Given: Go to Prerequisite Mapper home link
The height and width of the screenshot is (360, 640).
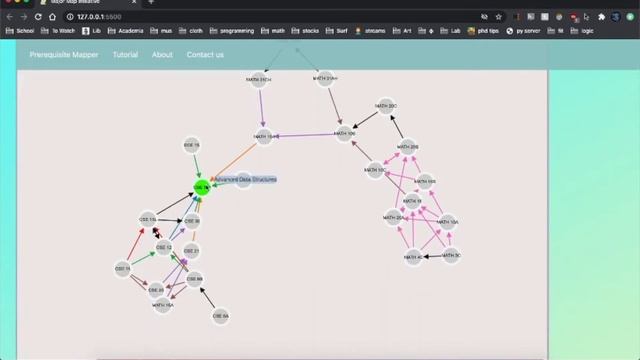Looking at the screenshot, I should click(64, 55).
